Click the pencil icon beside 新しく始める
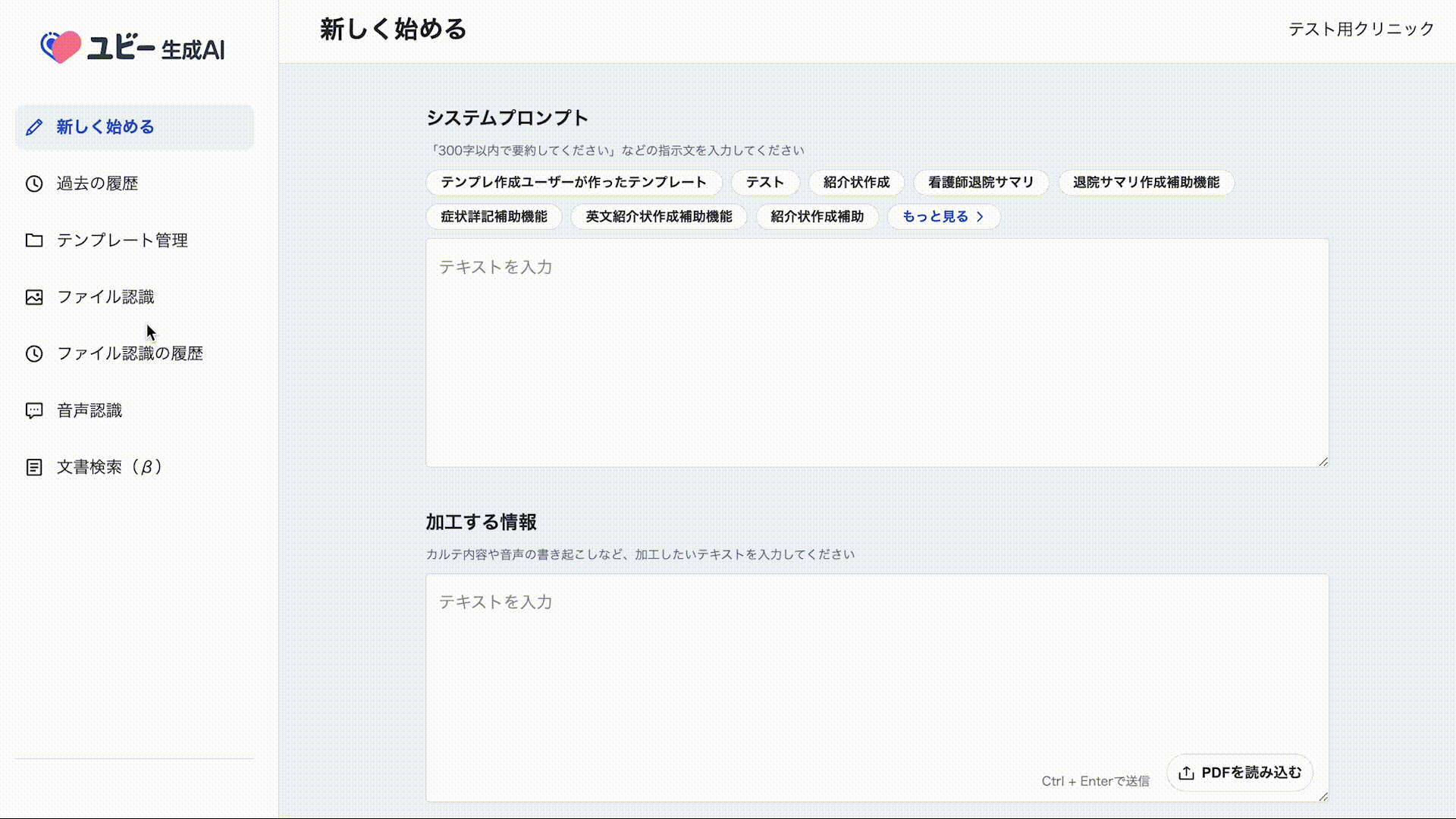 click(34, 127)
